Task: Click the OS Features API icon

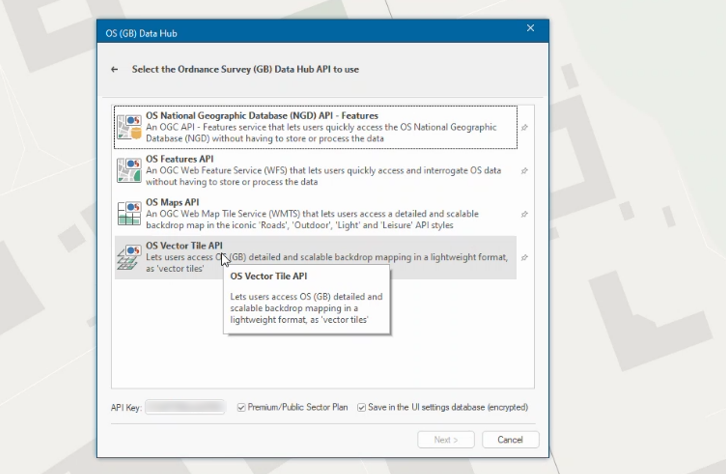Action: coord(129,170)
